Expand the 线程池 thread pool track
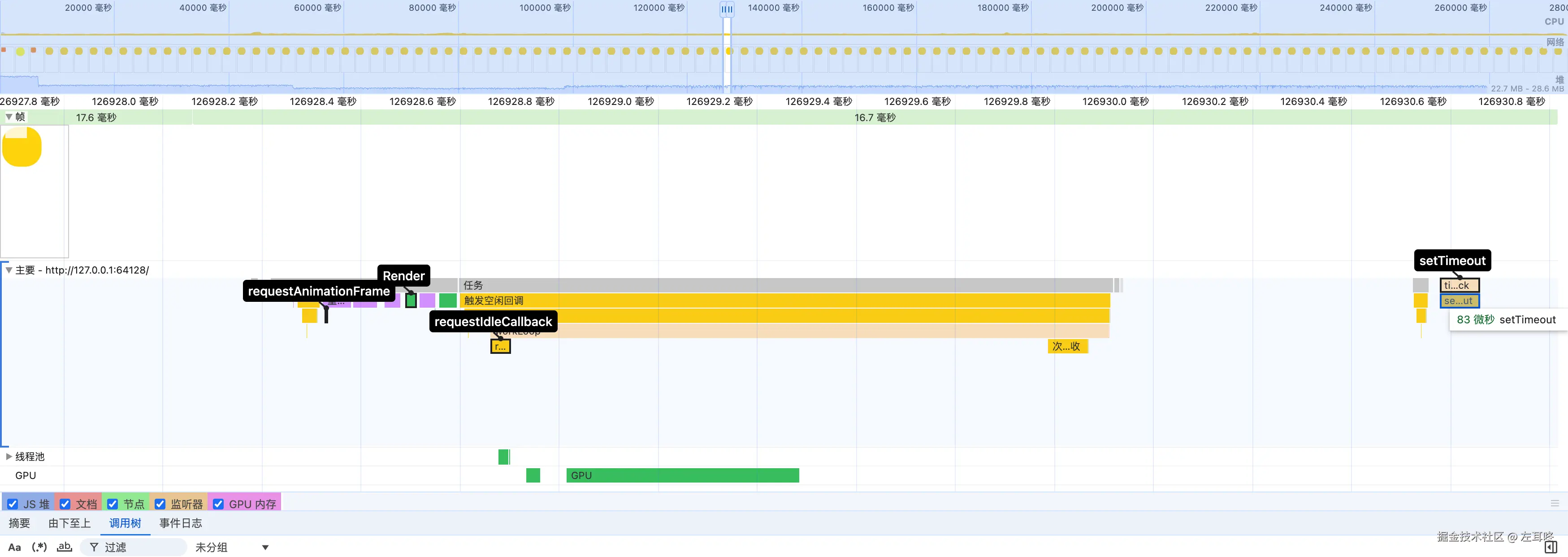Screen dimensions: 1568x557 (x=9, y=457)
